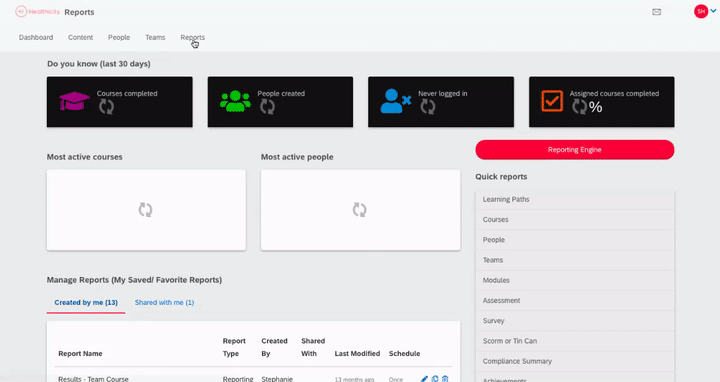Go to the Dashboard menu item
The image size is (720, 382).
[x=36, y=37]
